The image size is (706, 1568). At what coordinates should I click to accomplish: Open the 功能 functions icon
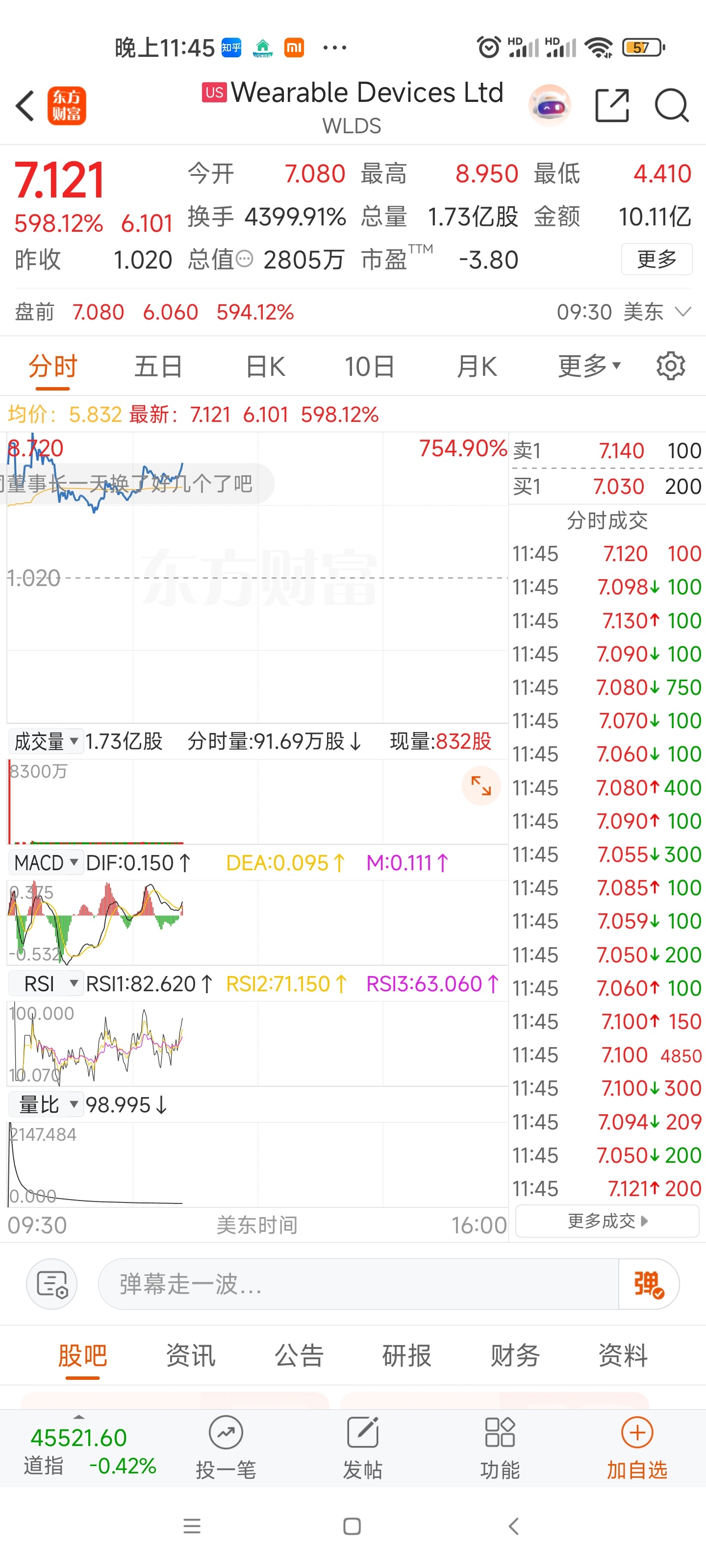[500, 1448]
